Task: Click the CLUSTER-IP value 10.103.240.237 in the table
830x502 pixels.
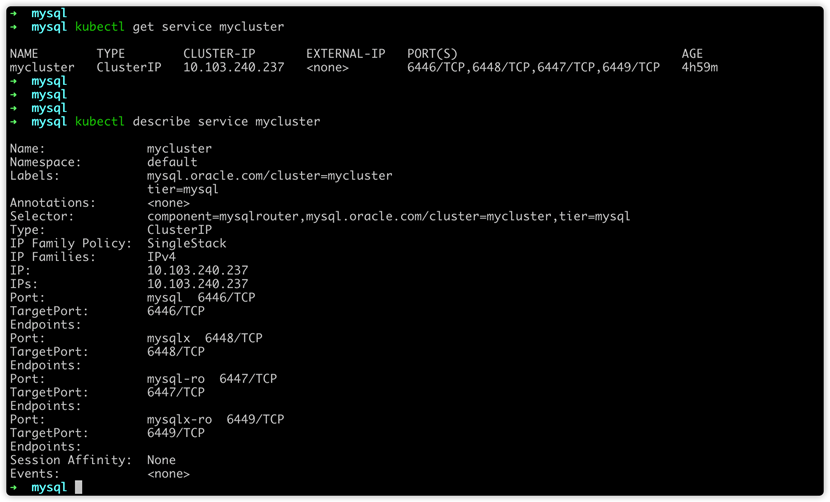Action: point(233,67)
